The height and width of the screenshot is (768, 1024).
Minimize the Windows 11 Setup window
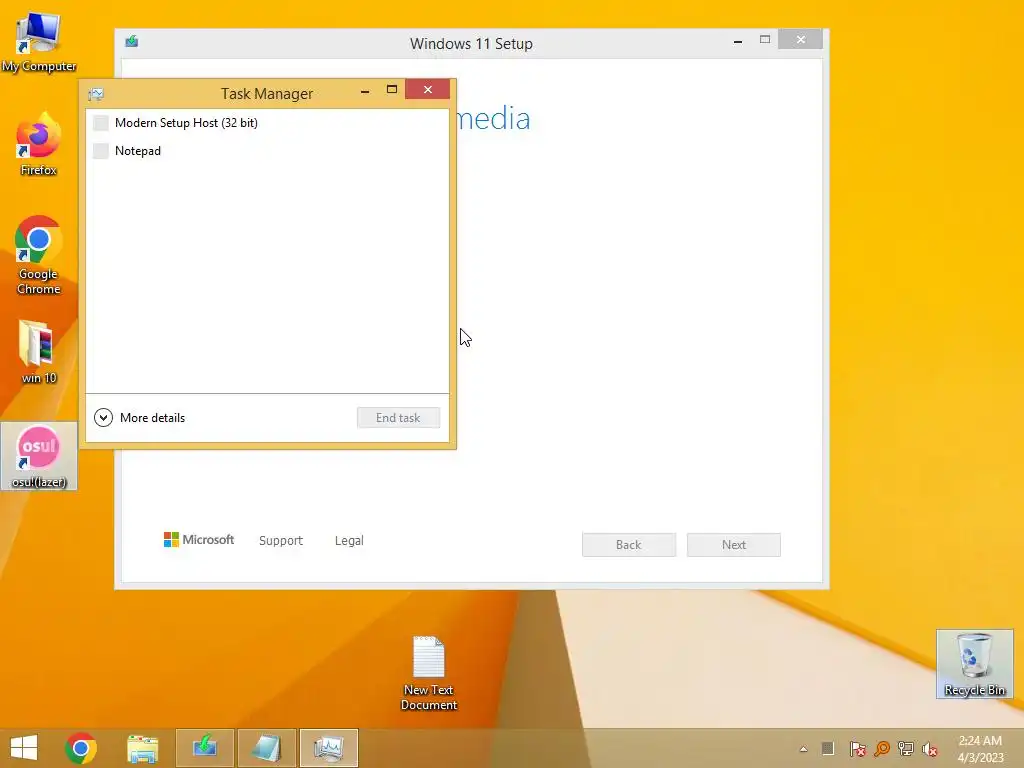pyautogui.click(x=738, y=40)
